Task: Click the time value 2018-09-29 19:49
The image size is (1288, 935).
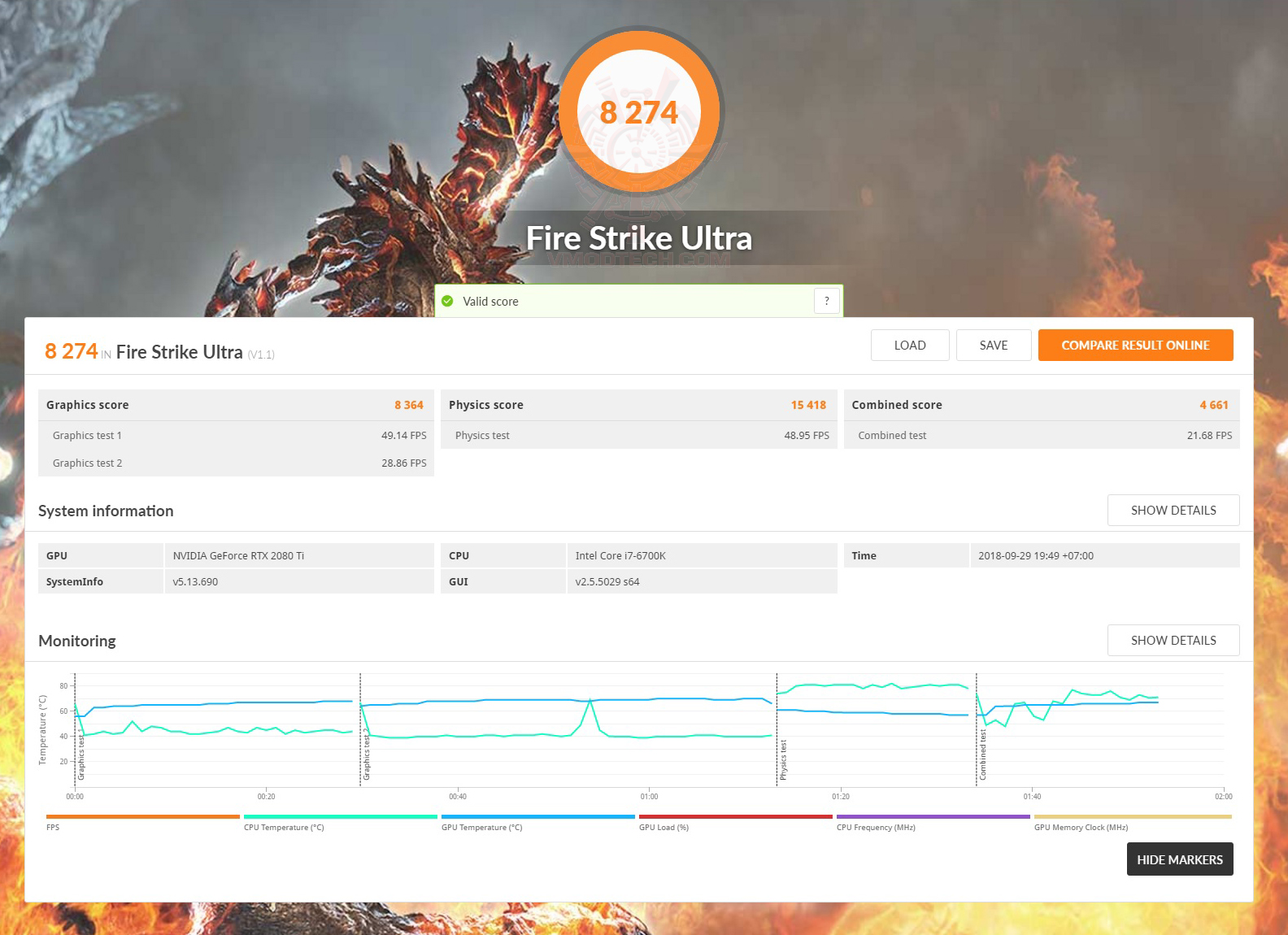Action: point(1036,555)
